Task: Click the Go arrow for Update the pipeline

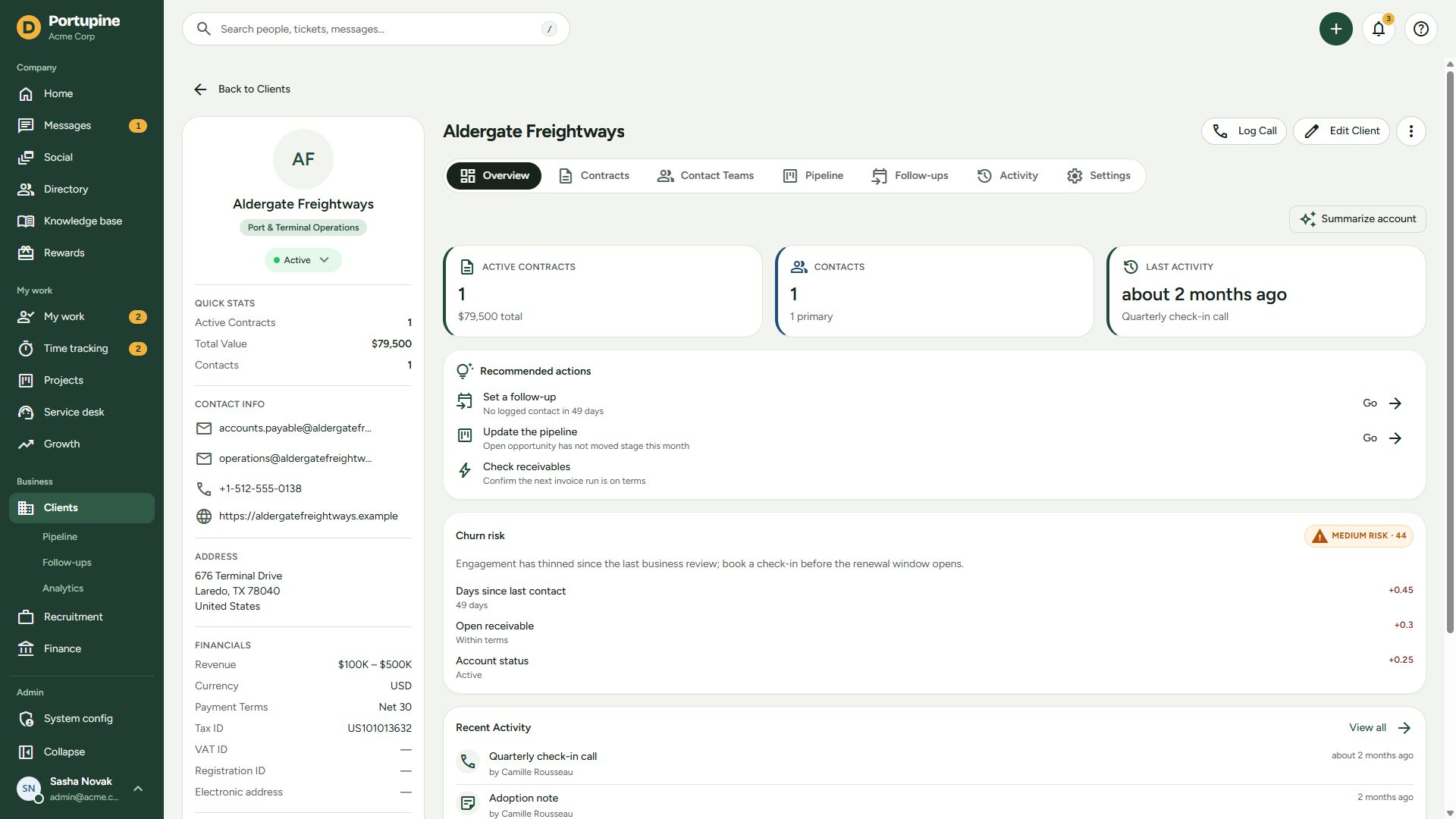Action: coord(1382,438)
